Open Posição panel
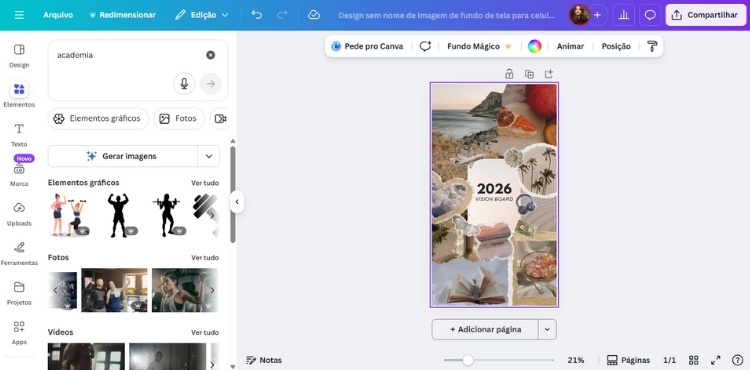The image size is (750, 370). coord(616,46)
